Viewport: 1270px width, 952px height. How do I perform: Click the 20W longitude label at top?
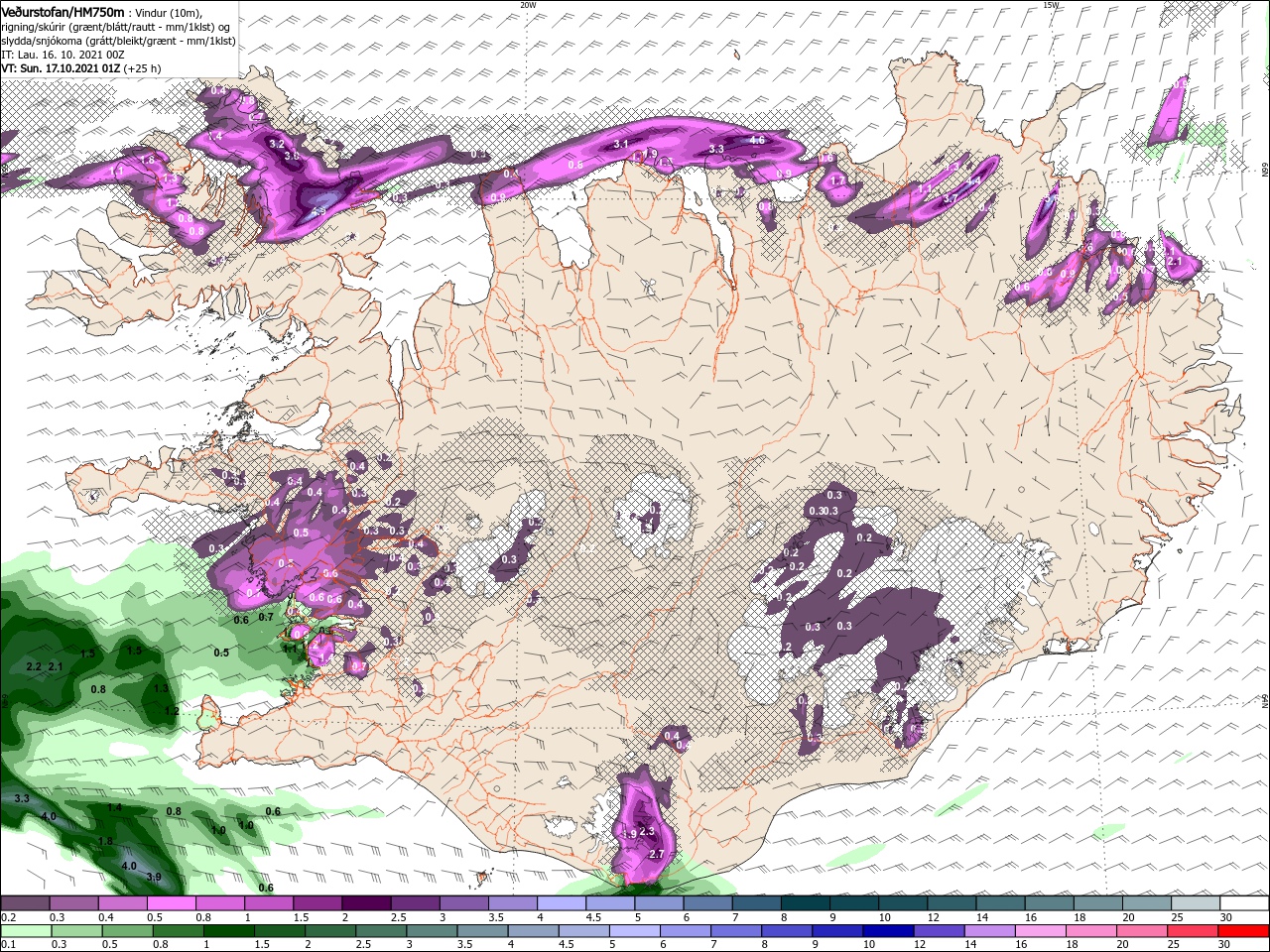pyautogui.click(x=528, y=5)
